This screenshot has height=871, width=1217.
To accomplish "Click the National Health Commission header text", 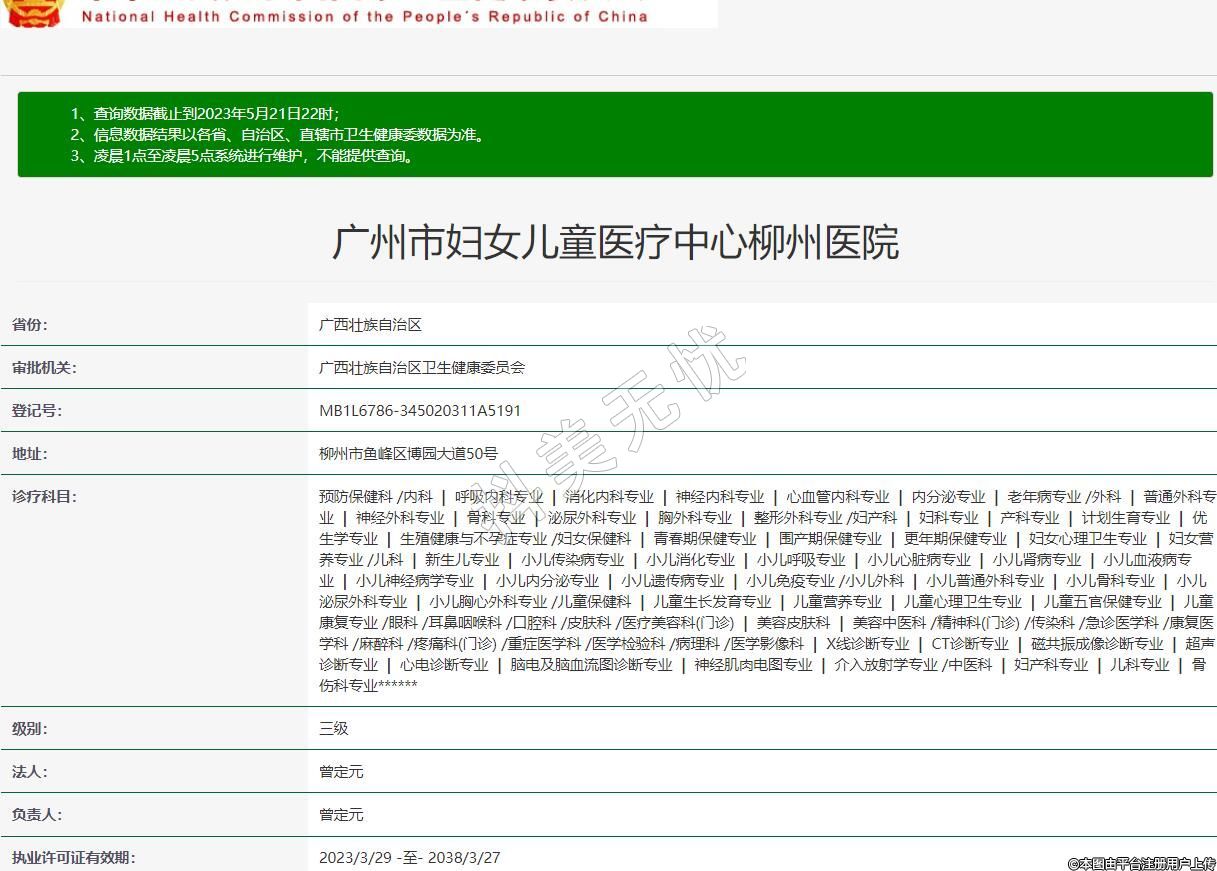I will [364, 16].
